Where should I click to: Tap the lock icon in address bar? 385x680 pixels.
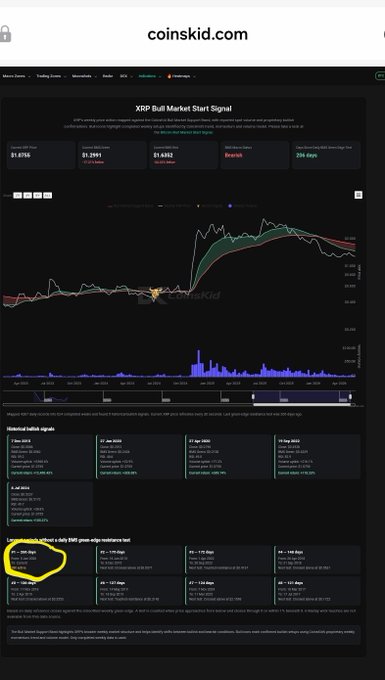5,34
